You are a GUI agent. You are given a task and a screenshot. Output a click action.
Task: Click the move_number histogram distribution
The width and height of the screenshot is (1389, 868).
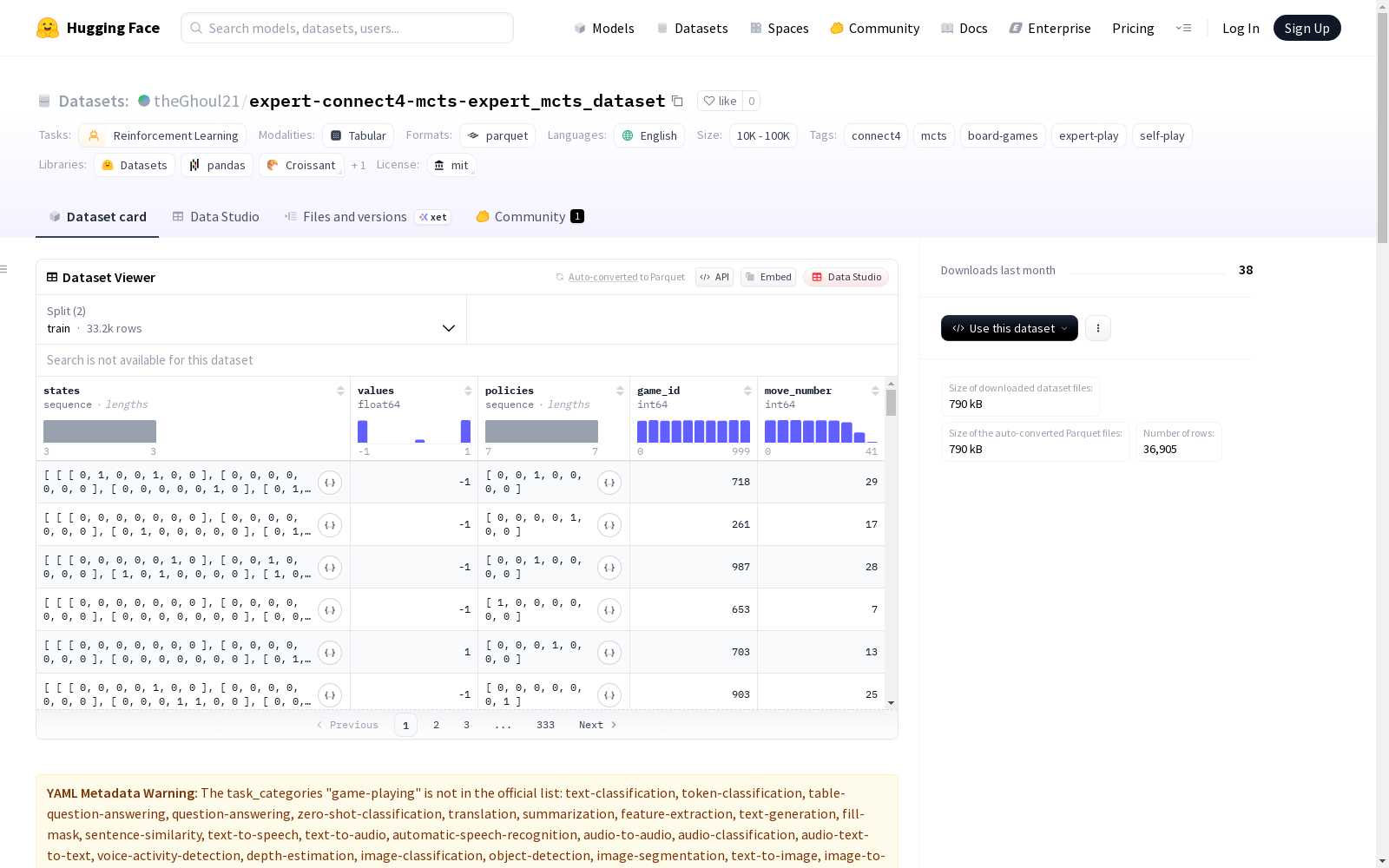click(821, 431)
